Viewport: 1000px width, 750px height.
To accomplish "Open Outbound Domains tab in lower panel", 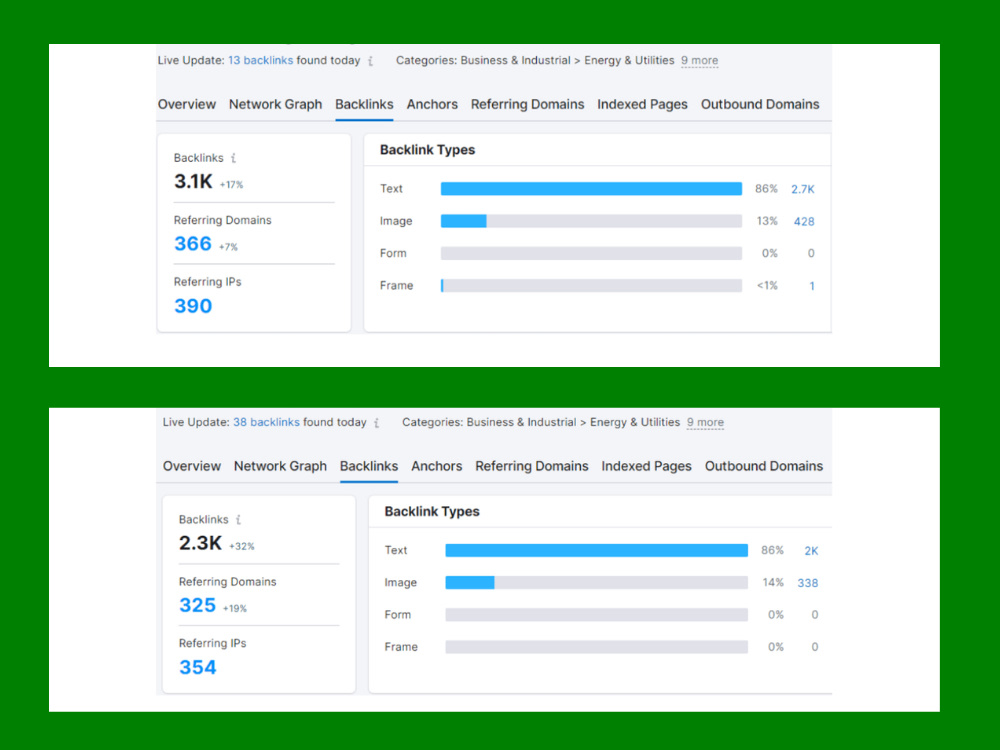I will coord(764,466).
